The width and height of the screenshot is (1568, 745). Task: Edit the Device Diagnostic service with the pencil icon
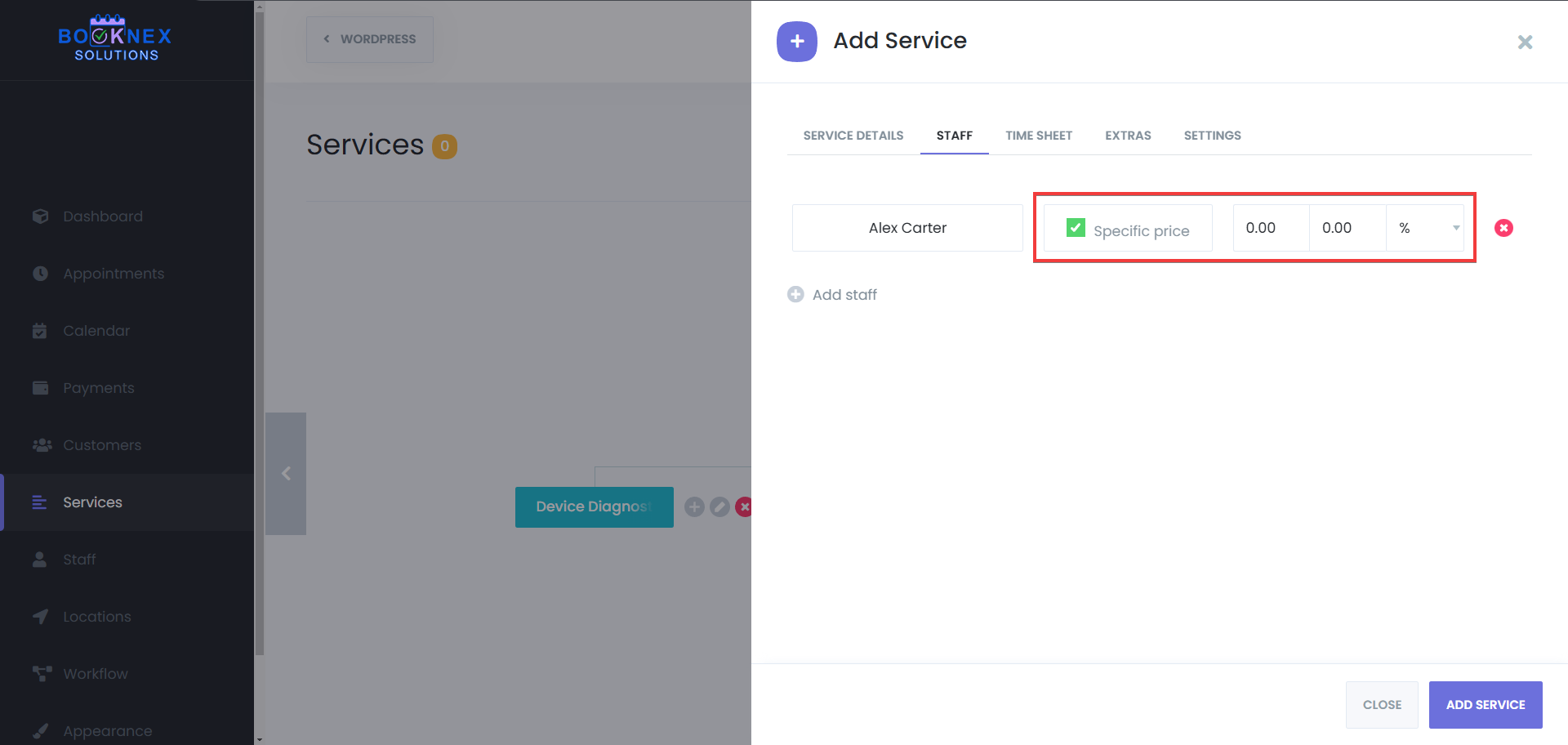pyautogui.click(x=719, y=506)
